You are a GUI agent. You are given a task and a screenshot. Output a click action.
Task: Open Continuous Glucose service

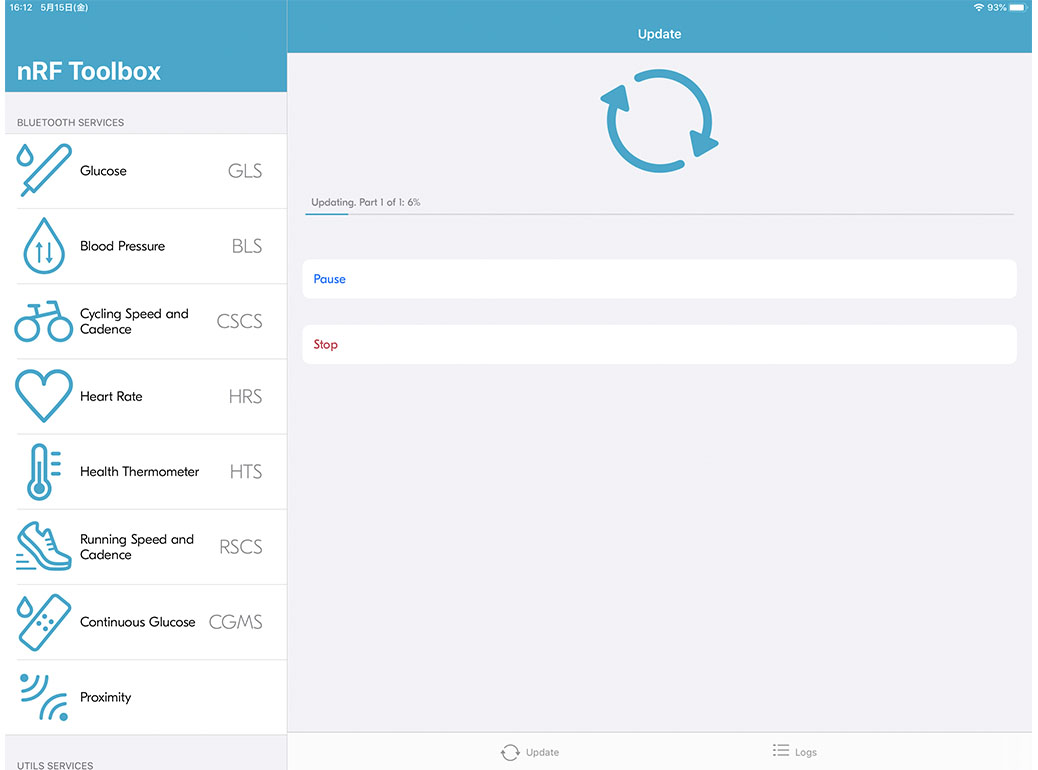146,622
